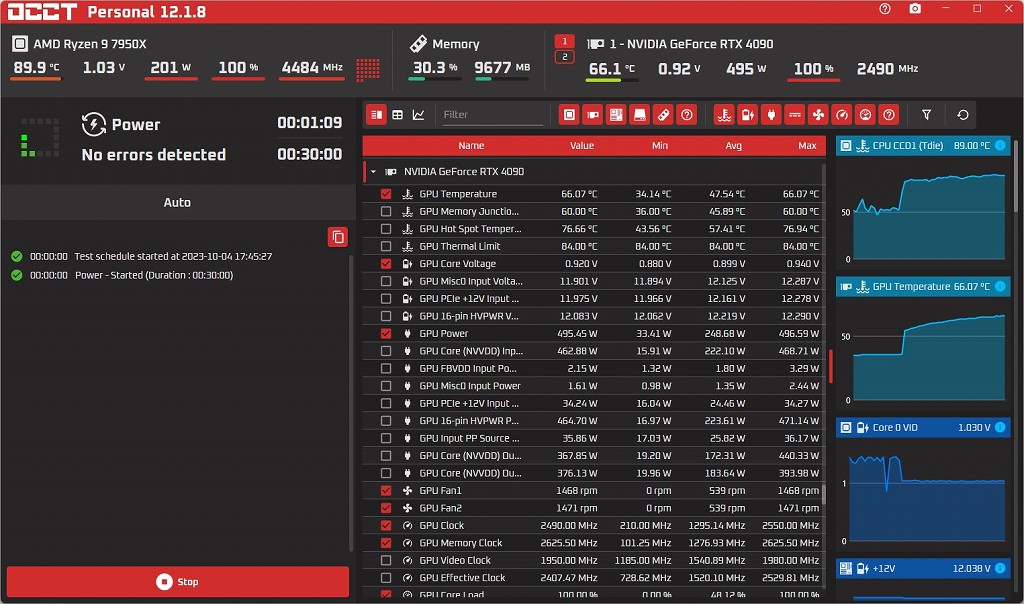Copy log entries with the clipboard icon
Viewport: 1024px width, 604px height.
pos(338,237)
